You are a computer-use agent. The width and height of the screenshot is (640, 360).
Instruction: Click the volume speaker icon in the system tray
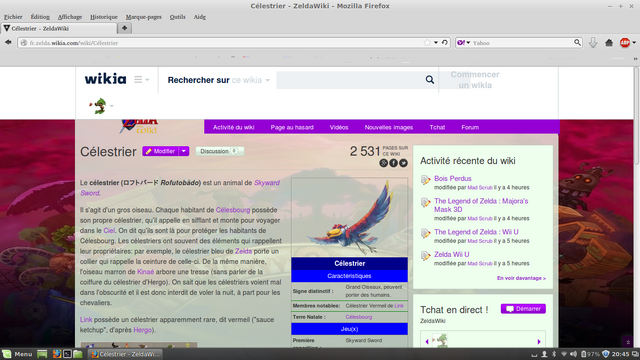click(x=573, y=354)
